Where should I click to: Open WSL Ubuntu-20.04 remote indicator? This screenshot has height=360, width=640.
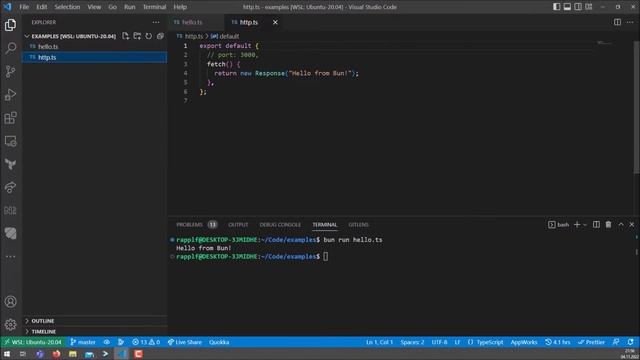click(x=33, y=342)
